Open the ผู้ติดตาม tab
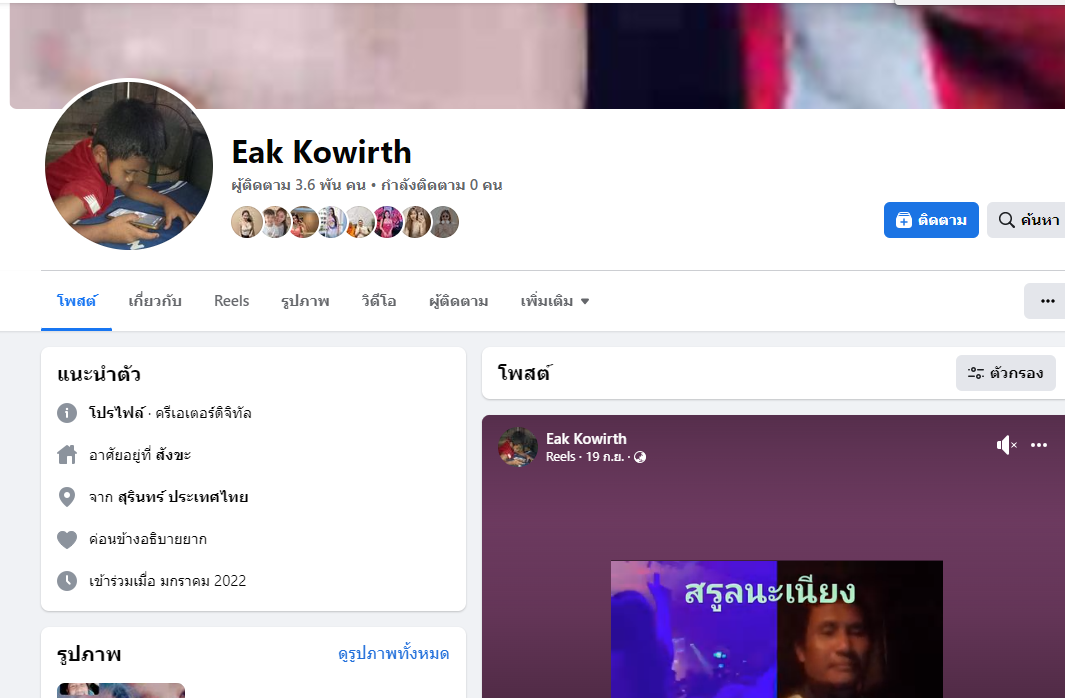1065x698 pixels. point(458,301)
